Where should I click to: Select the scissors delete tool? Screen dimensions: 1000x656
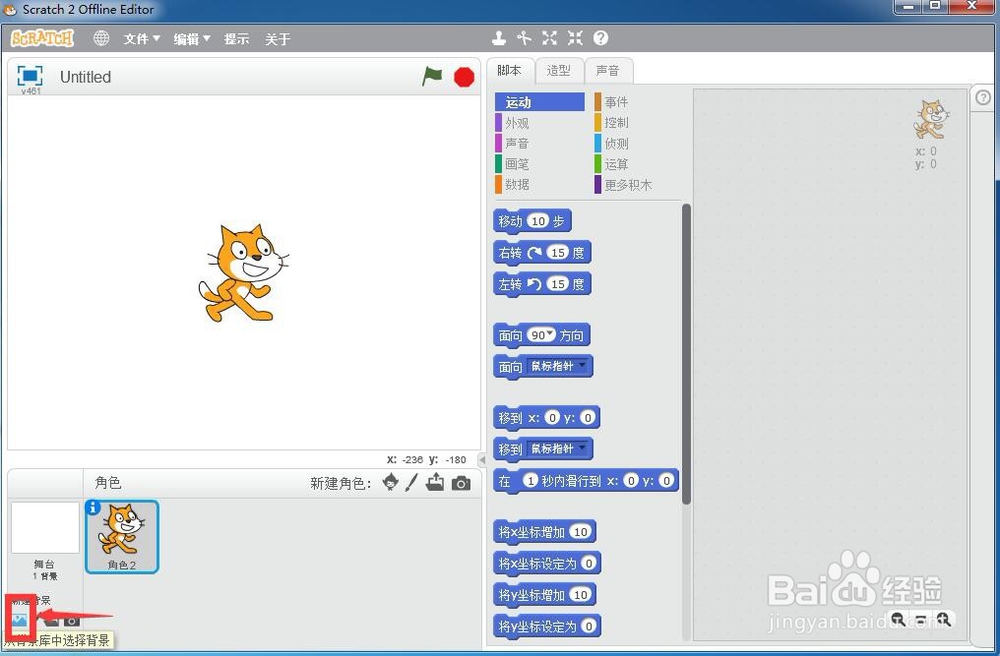524,38
